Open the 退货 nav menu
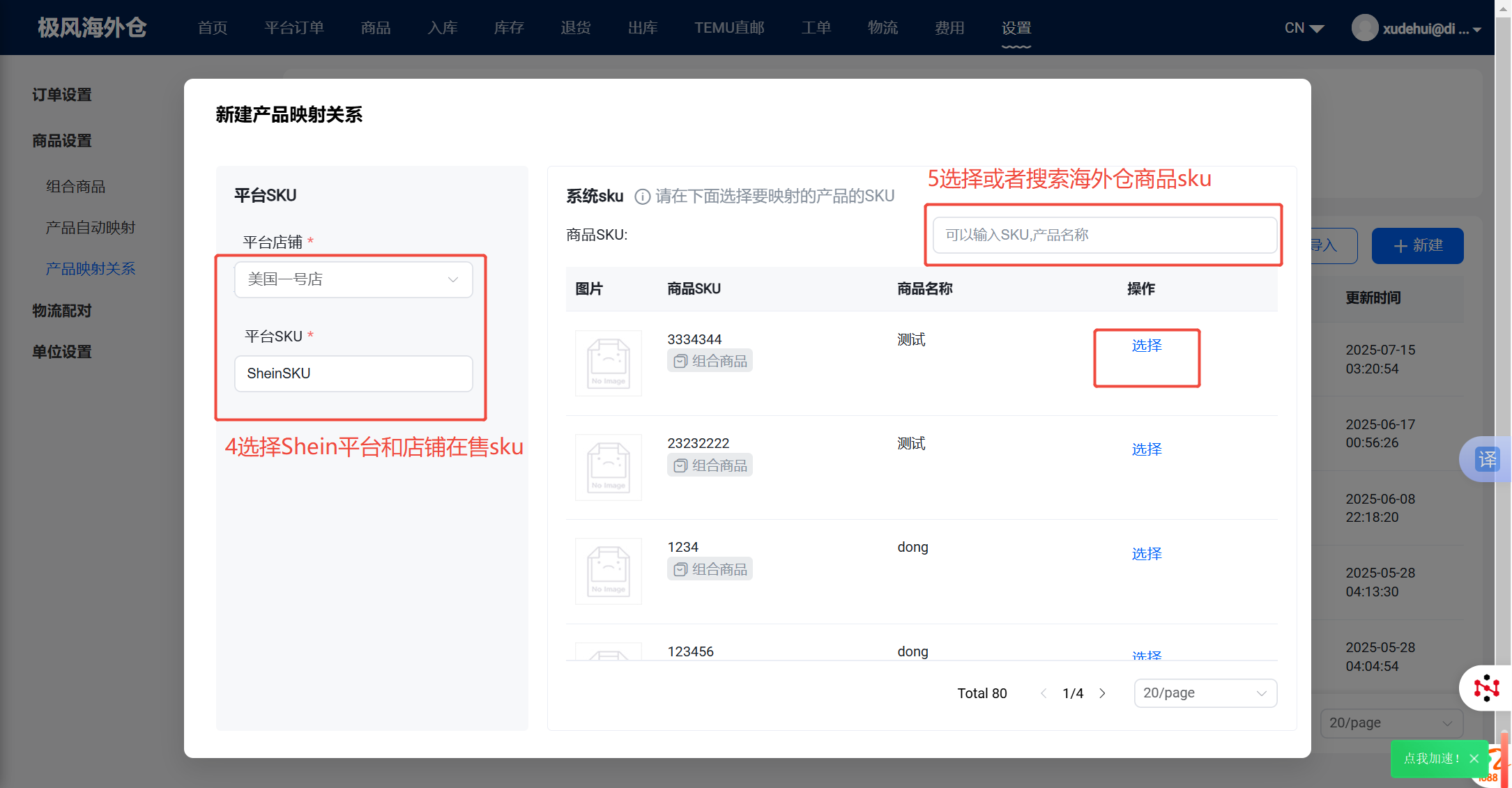The width and height of the screenshot is (1512, 788). pos(576,28)
